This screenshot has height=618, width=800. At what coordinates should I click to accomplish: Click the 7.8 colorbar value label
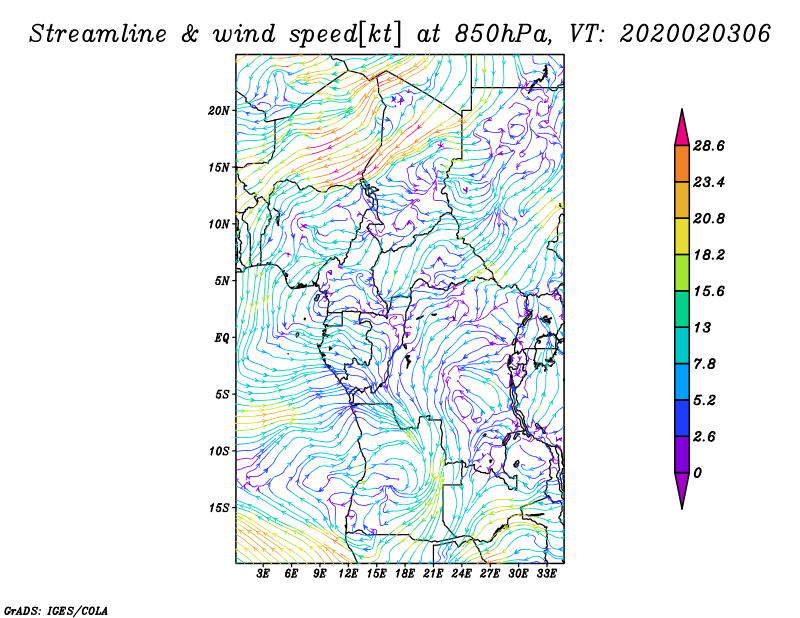(x=708, y=364)
